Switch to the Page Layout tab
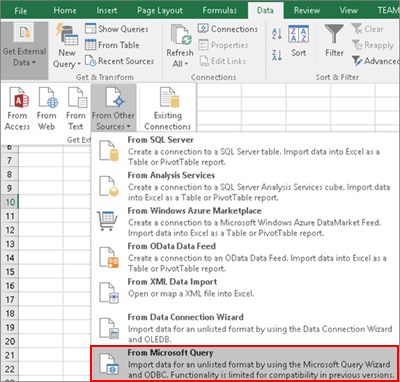The height and width of the screenshot is (382, 400). pos(160,10)
